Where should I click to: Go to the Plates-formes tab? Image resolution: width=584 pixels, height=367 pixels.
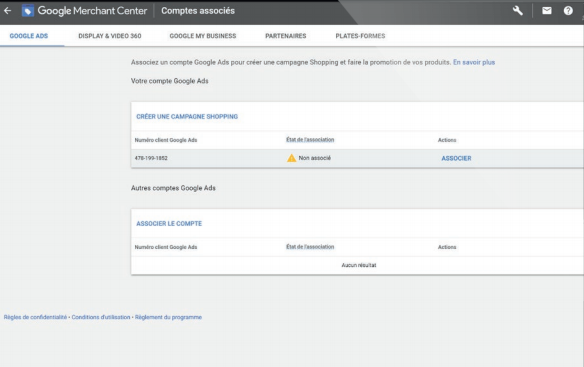pyautogui.click(x=360, y=36)
